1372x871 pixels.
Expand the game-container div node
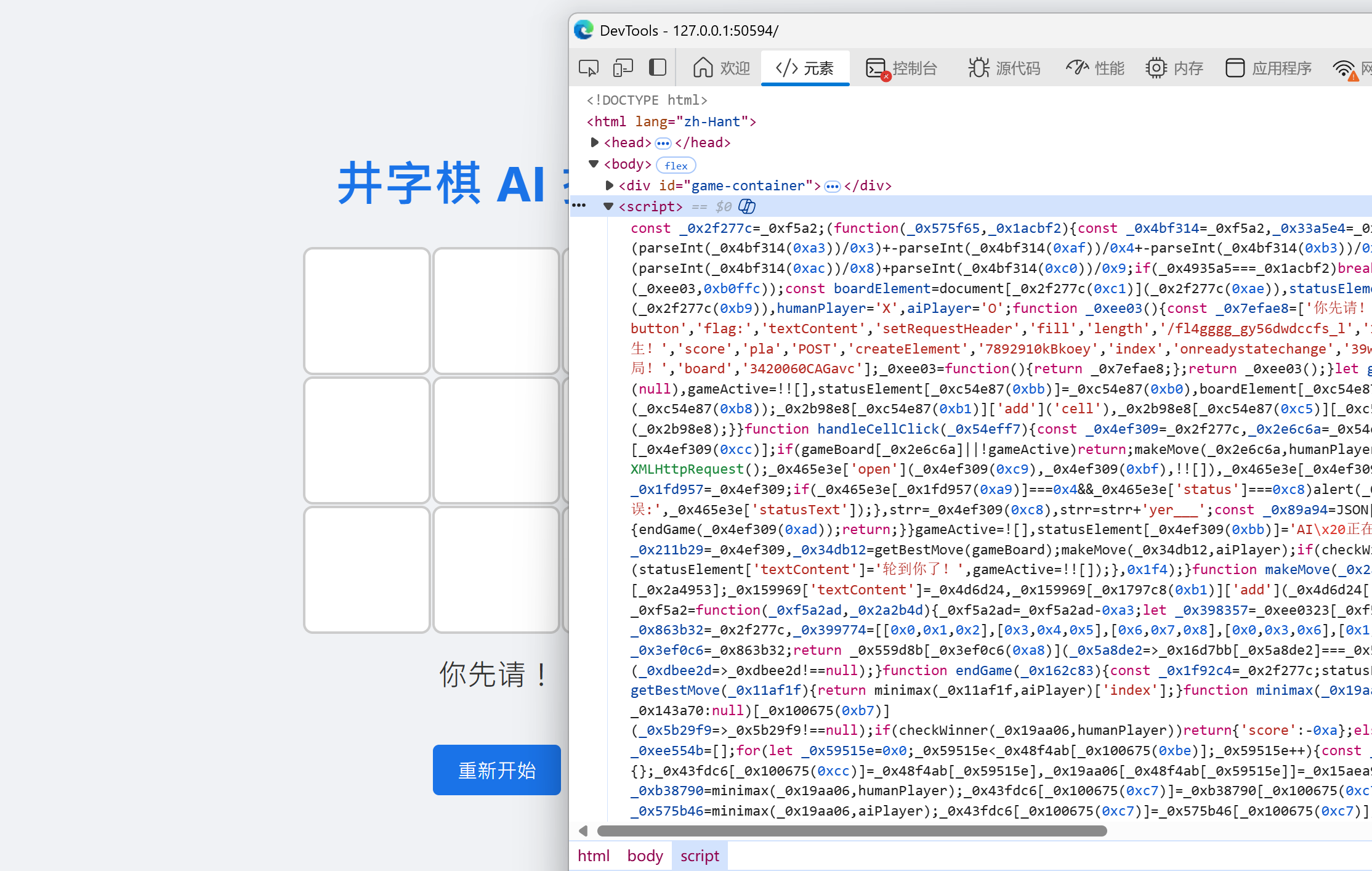609,185
